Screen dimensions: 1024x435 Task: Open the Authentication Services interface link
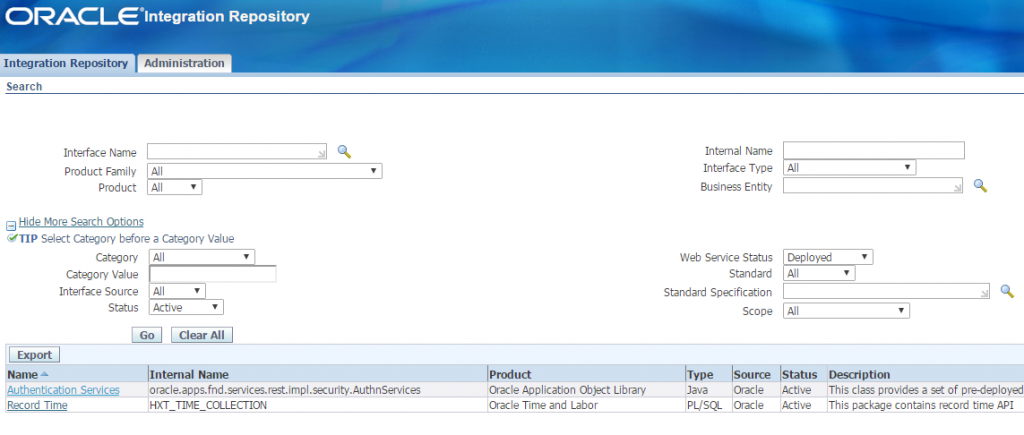point(63,390)
